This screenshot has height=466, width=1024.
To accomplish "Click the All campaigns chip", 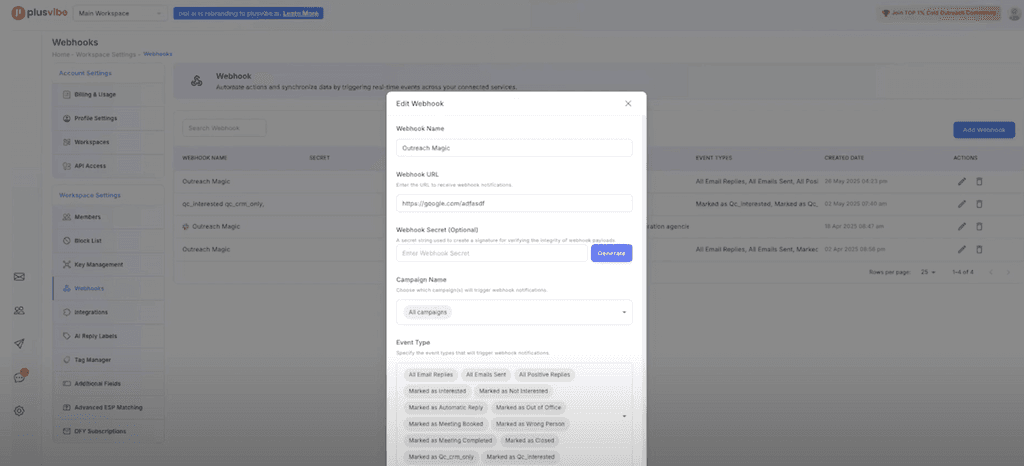I will 427,313.
